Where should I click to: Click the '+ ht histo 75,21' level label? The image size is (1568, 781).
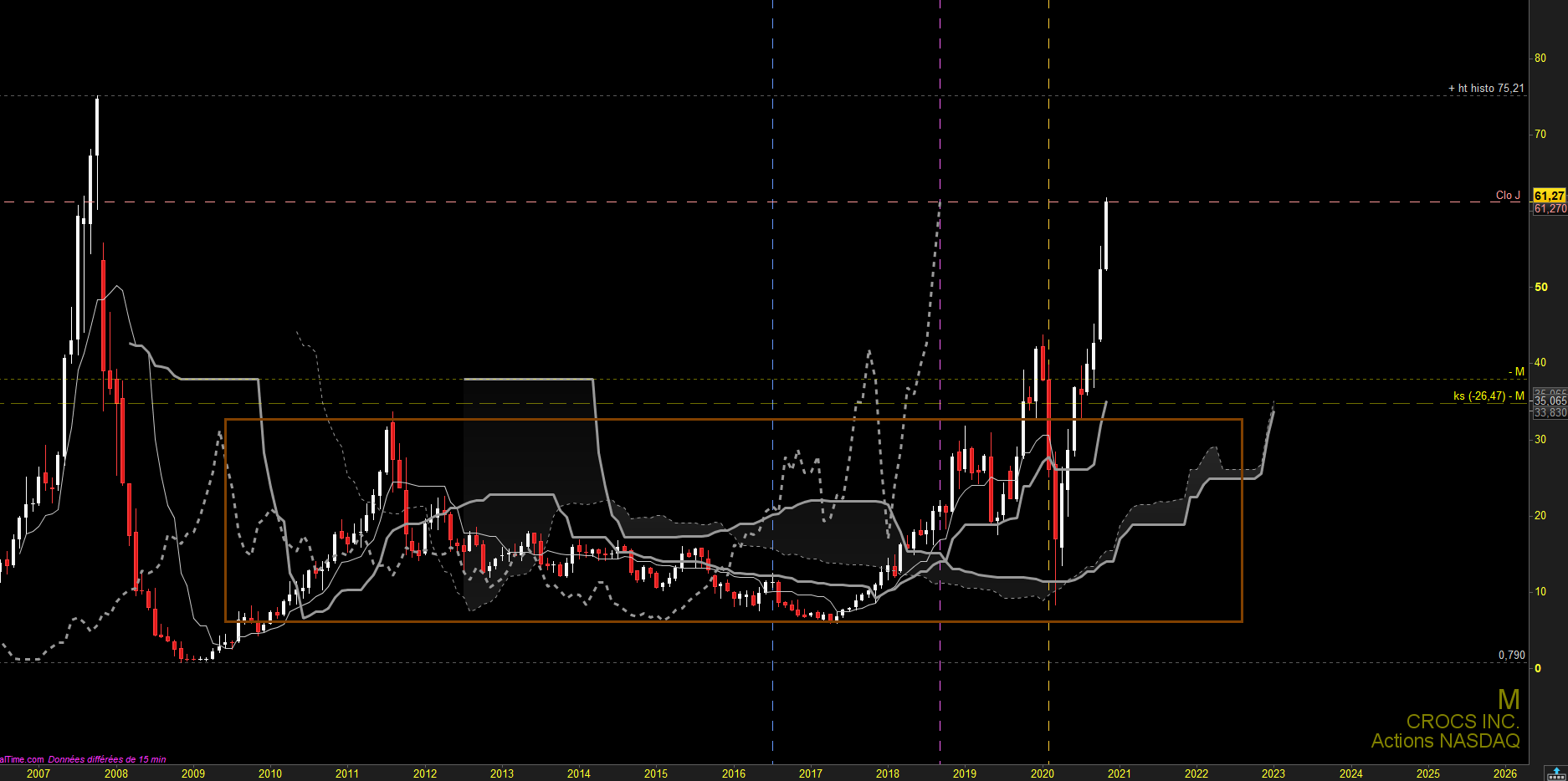(x=1486, y=88)
